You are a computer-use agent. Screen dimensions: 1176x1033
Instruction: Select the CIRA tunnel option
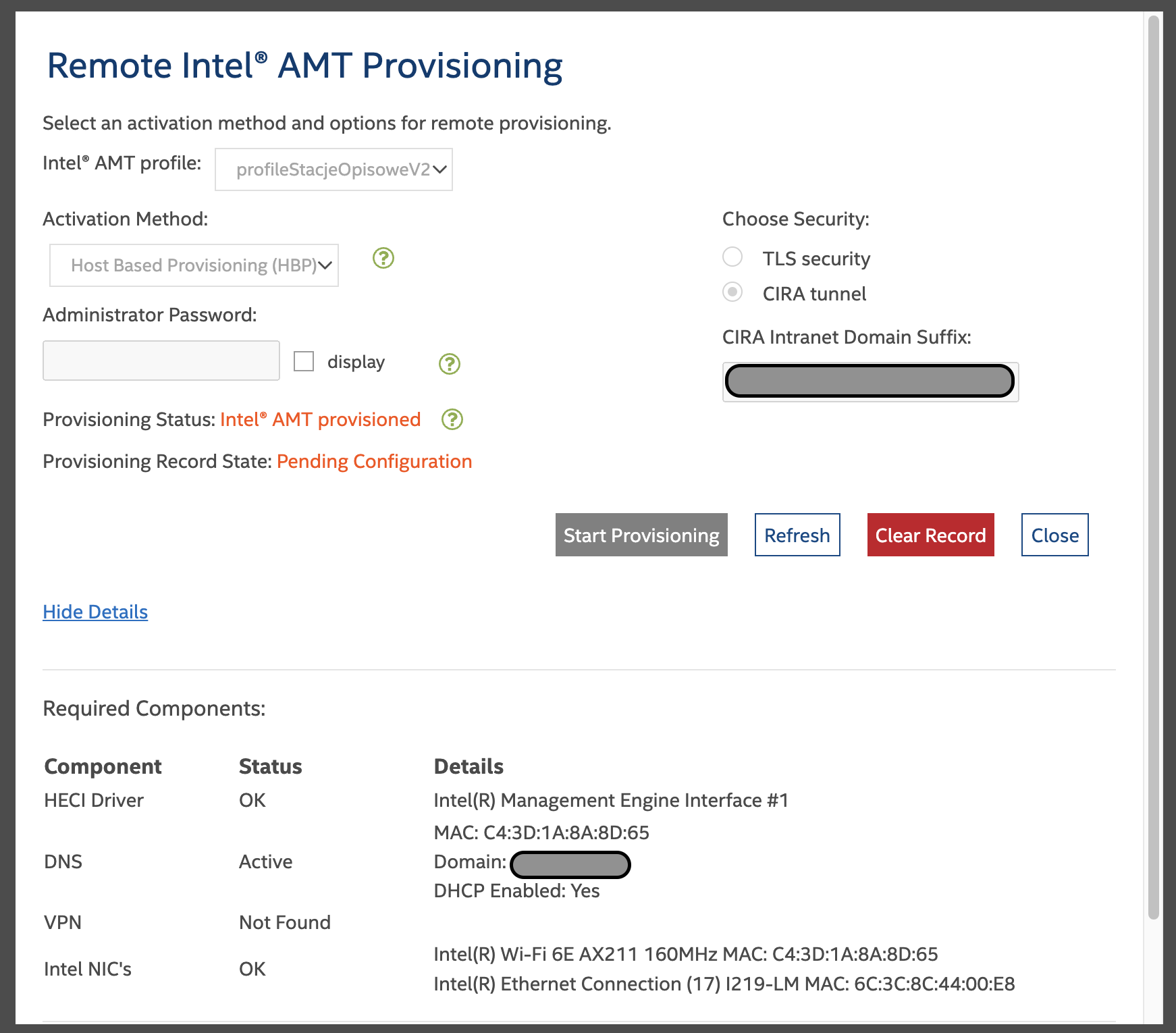pos(732,292)
